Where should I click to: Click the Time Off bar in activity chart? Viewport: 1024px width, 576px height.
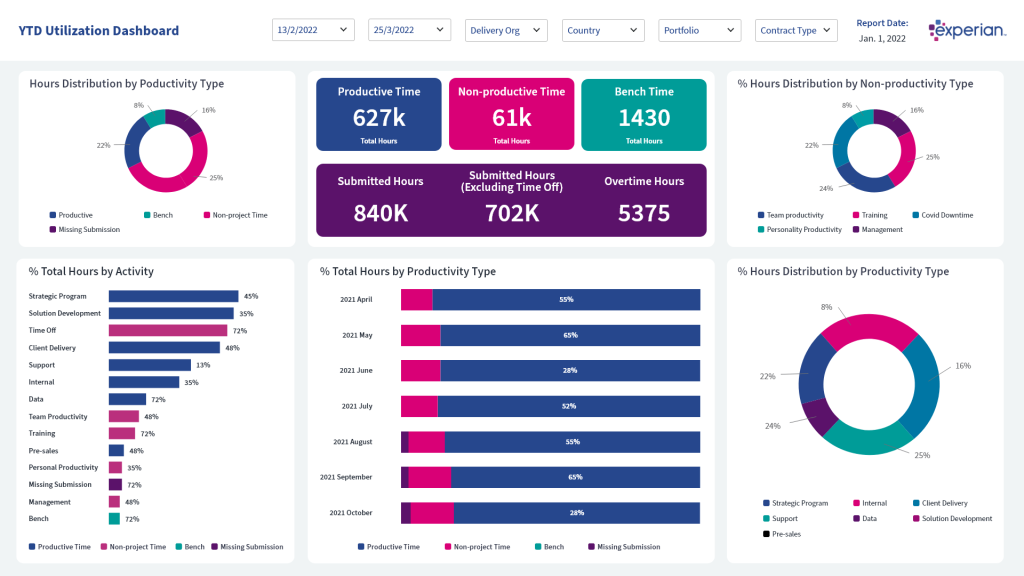point(168,330)
